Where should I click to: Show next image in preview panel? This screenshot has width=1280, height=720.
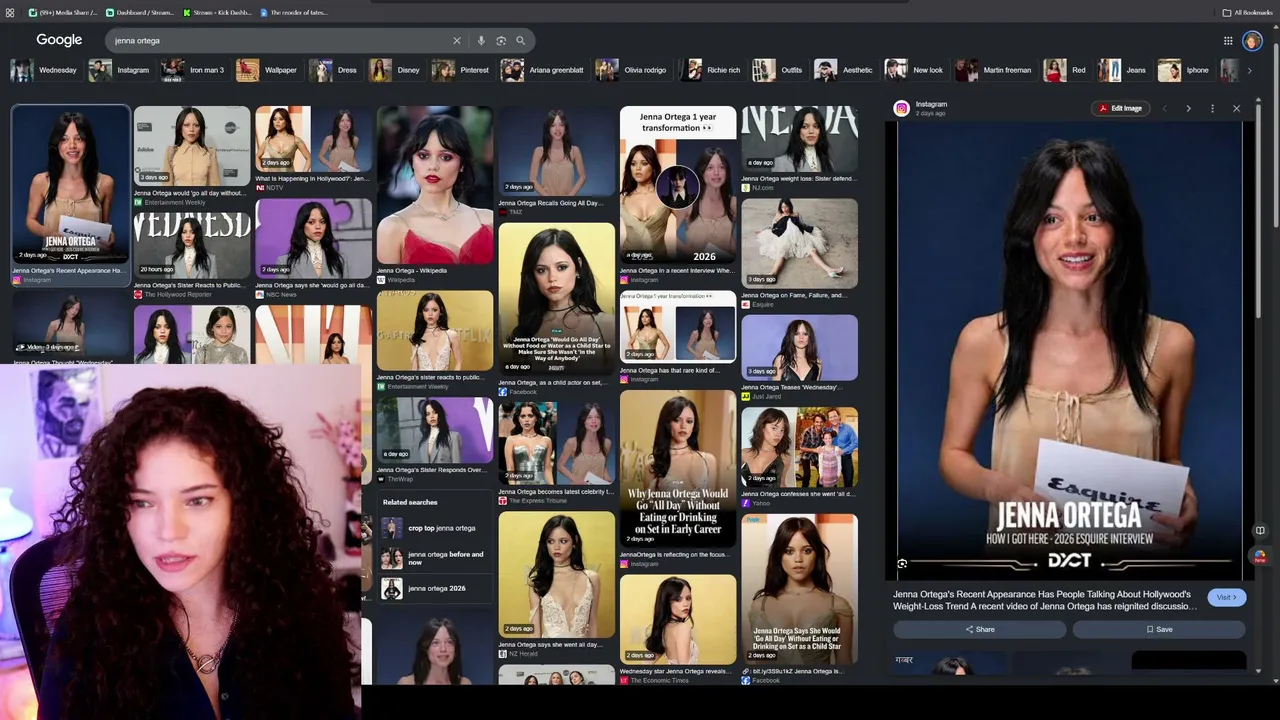1188,108
